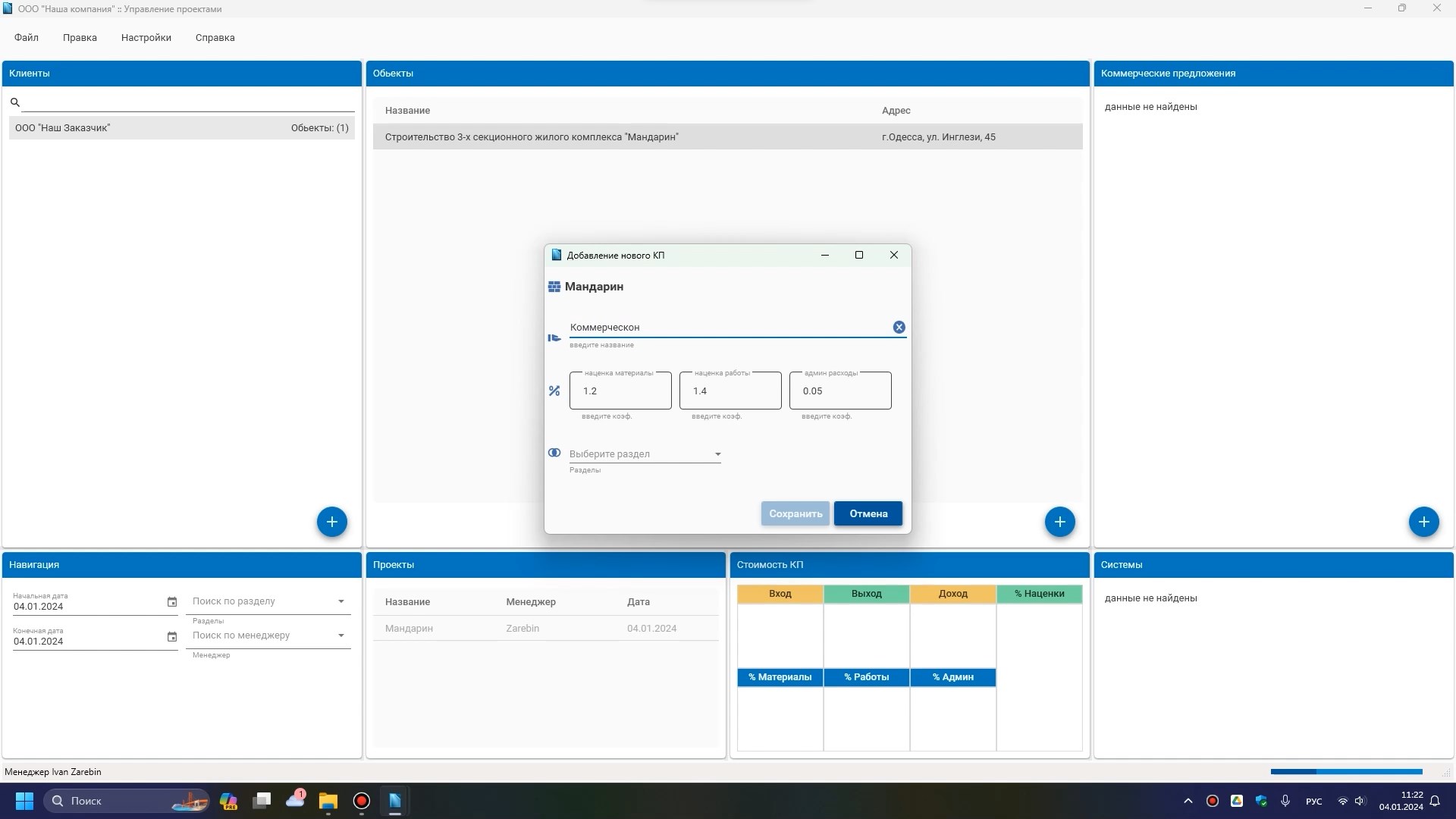The image size is (1456, 819).
Task: Click the percent icon beside markup fields
Action: pyautogui.click(x=554, y=391)
